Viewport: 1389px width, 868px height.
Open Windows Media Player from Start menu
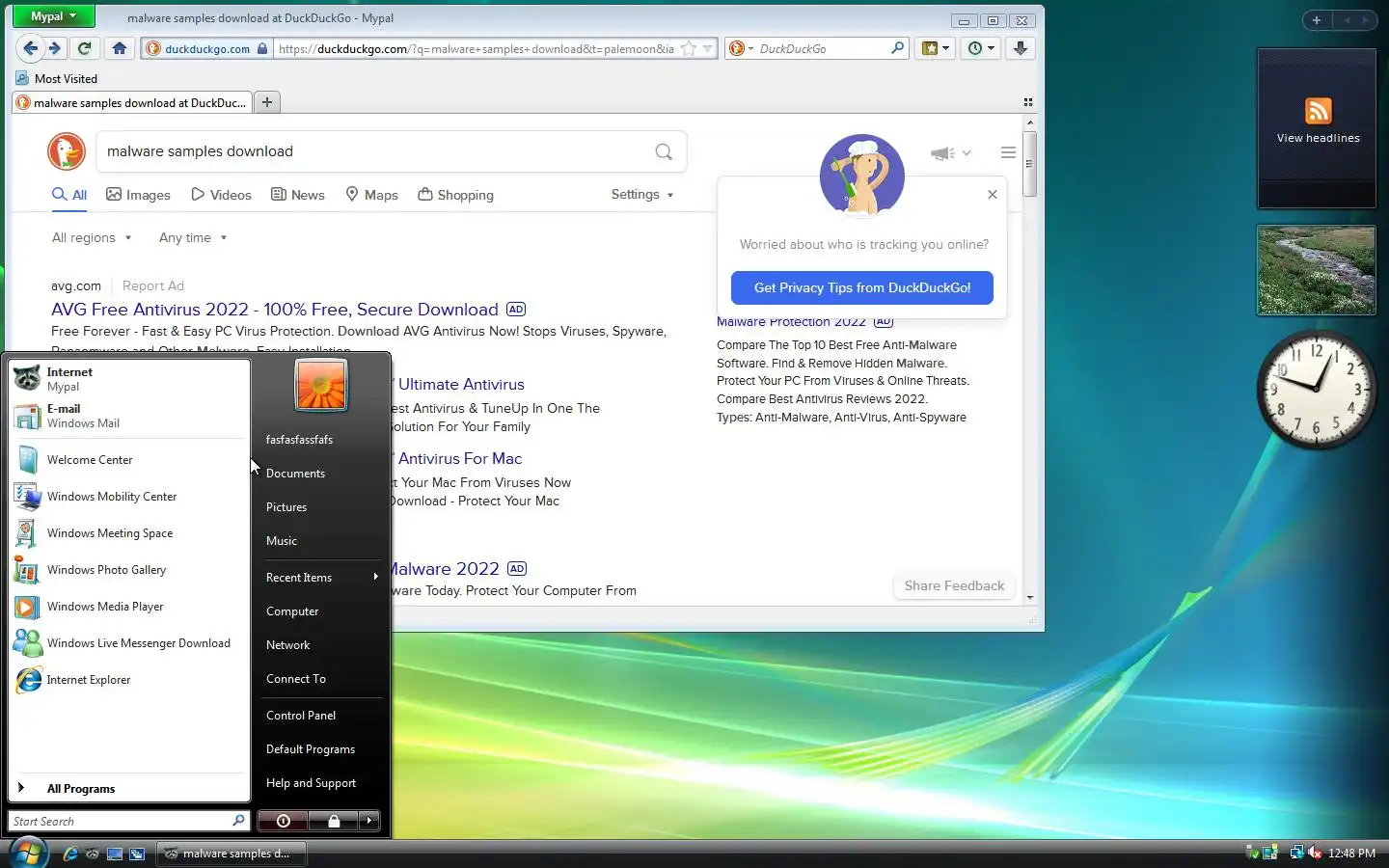click(x=129, y=607)
